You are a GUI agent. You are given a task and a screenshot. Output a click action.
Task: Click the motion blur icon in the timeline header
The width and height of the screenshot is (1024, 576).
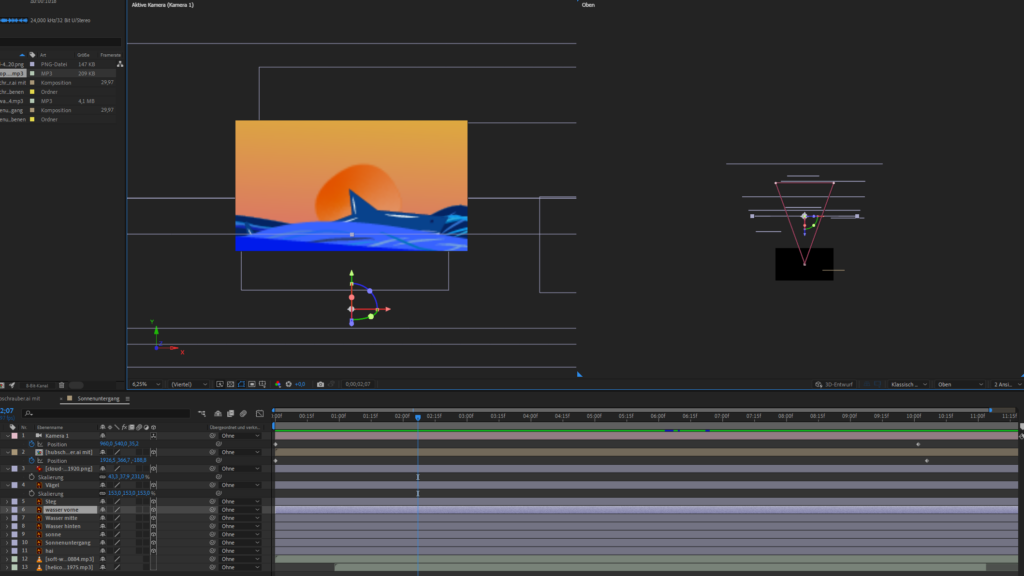pyautogui.click(x=245, y=413)
